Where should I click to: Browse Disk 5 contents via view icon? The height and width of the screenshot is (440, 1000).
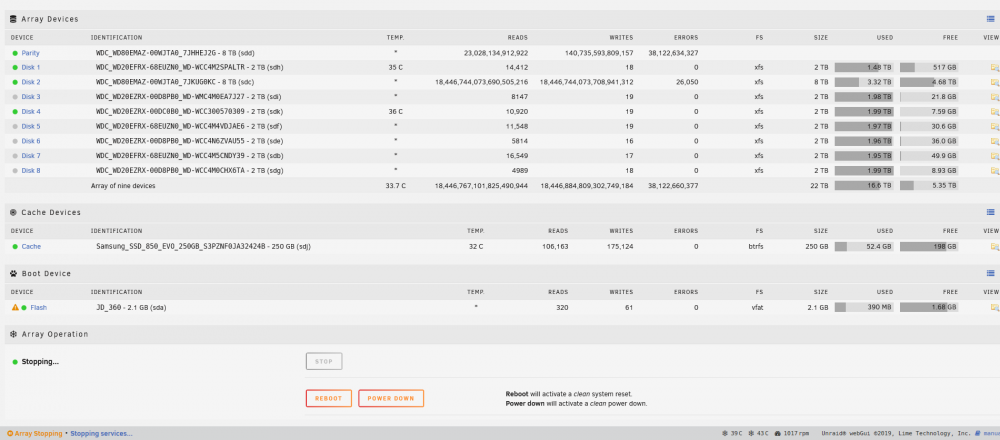[994, 126]
